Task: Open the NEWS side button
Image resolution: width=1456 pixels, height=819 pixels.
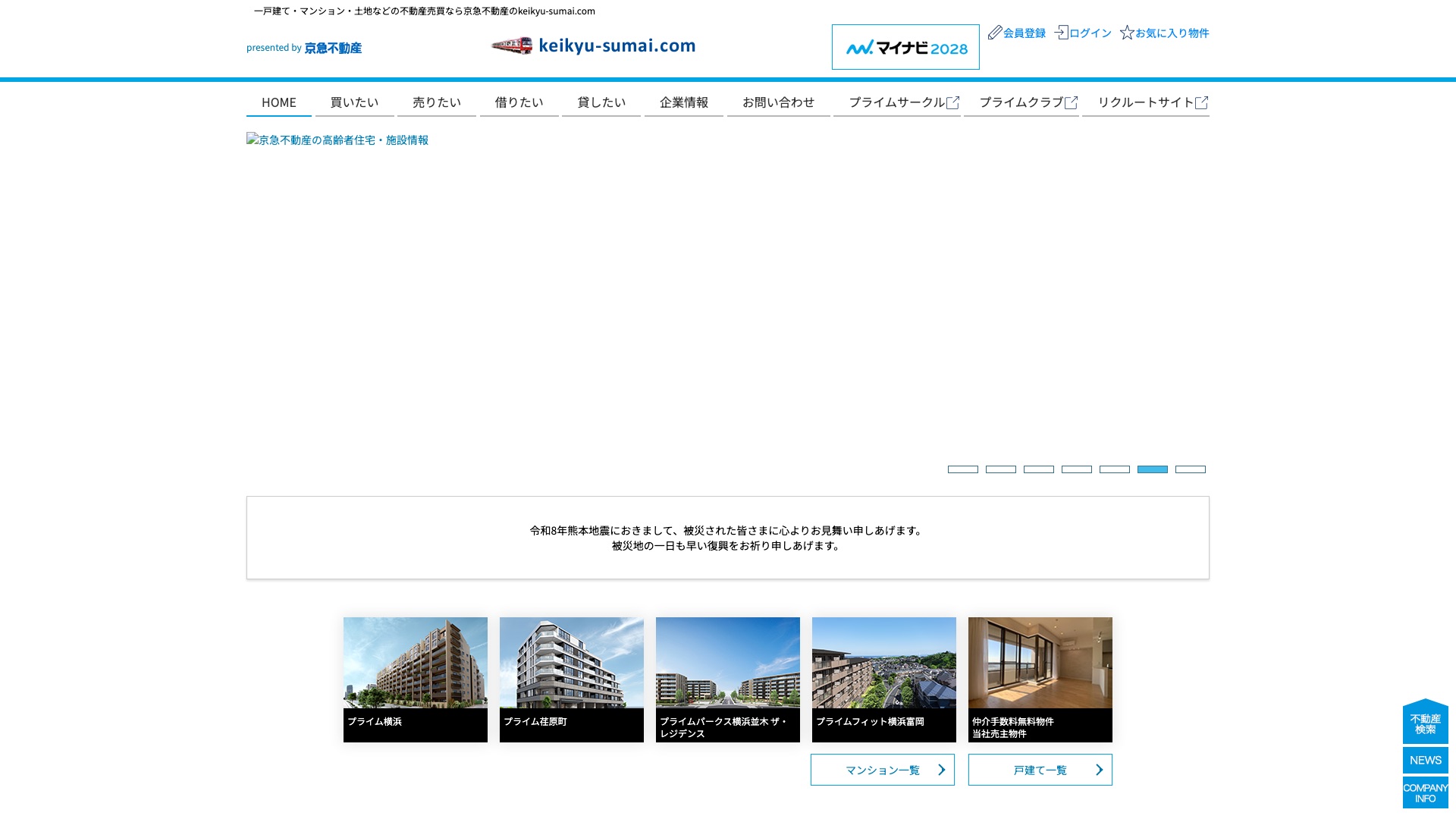Action: tap(1426, 761)
